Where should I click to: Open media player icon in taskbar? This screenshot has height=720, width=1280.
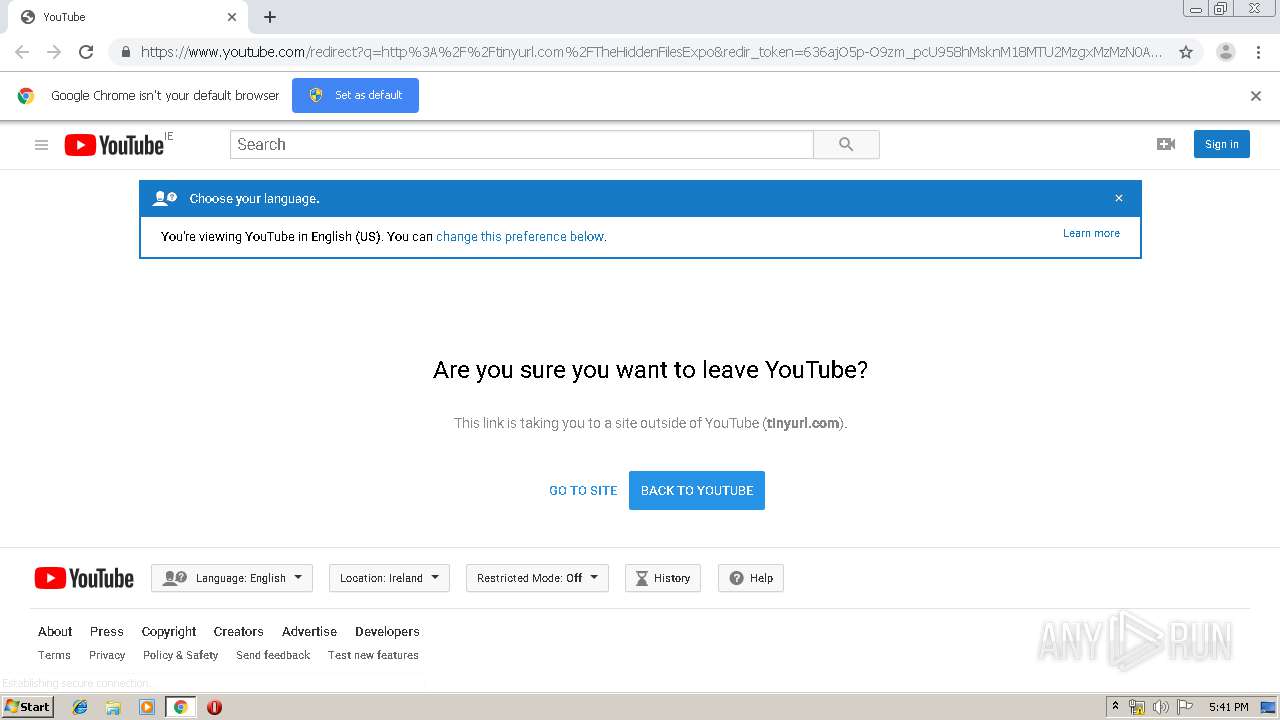click(x=147, y=707)
